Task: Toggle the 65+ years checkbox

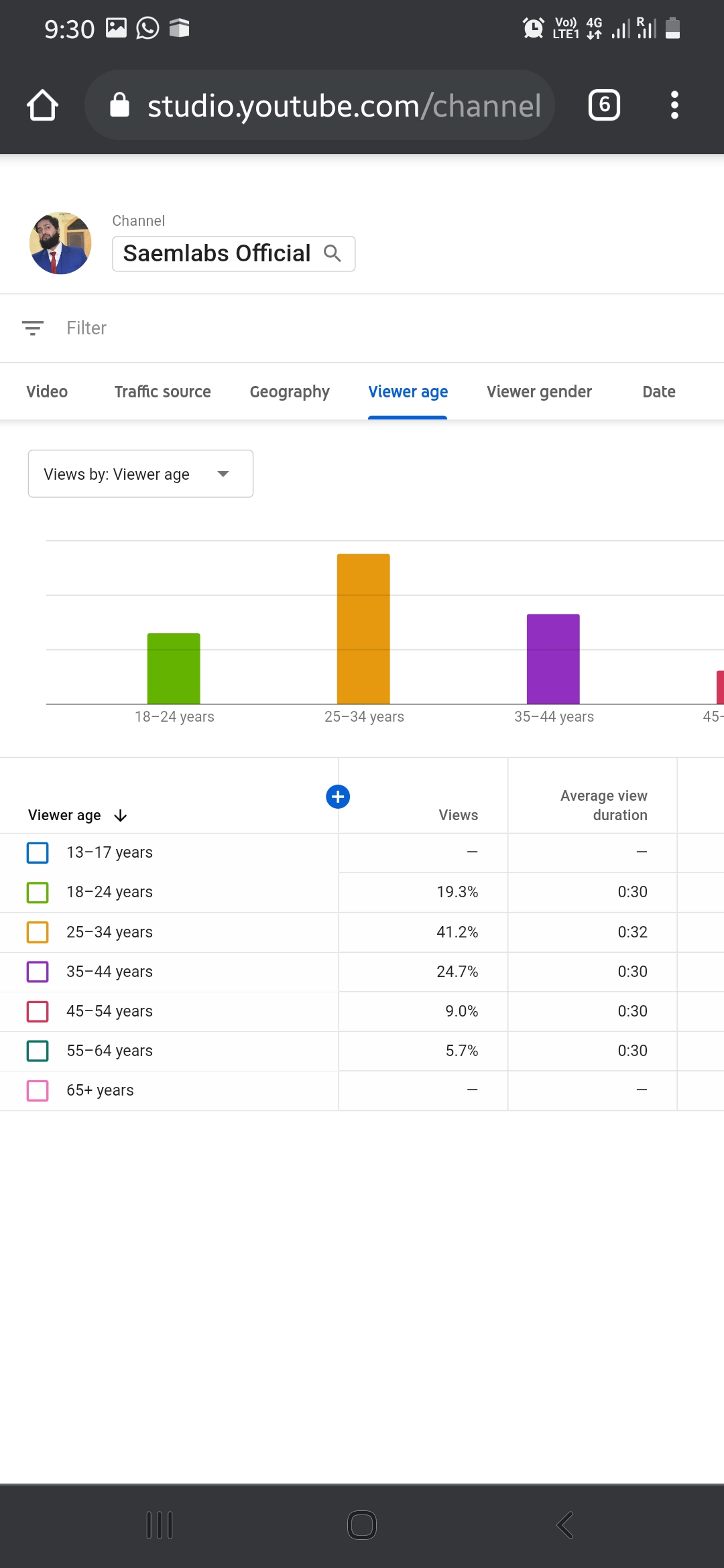Action: 38,1090
